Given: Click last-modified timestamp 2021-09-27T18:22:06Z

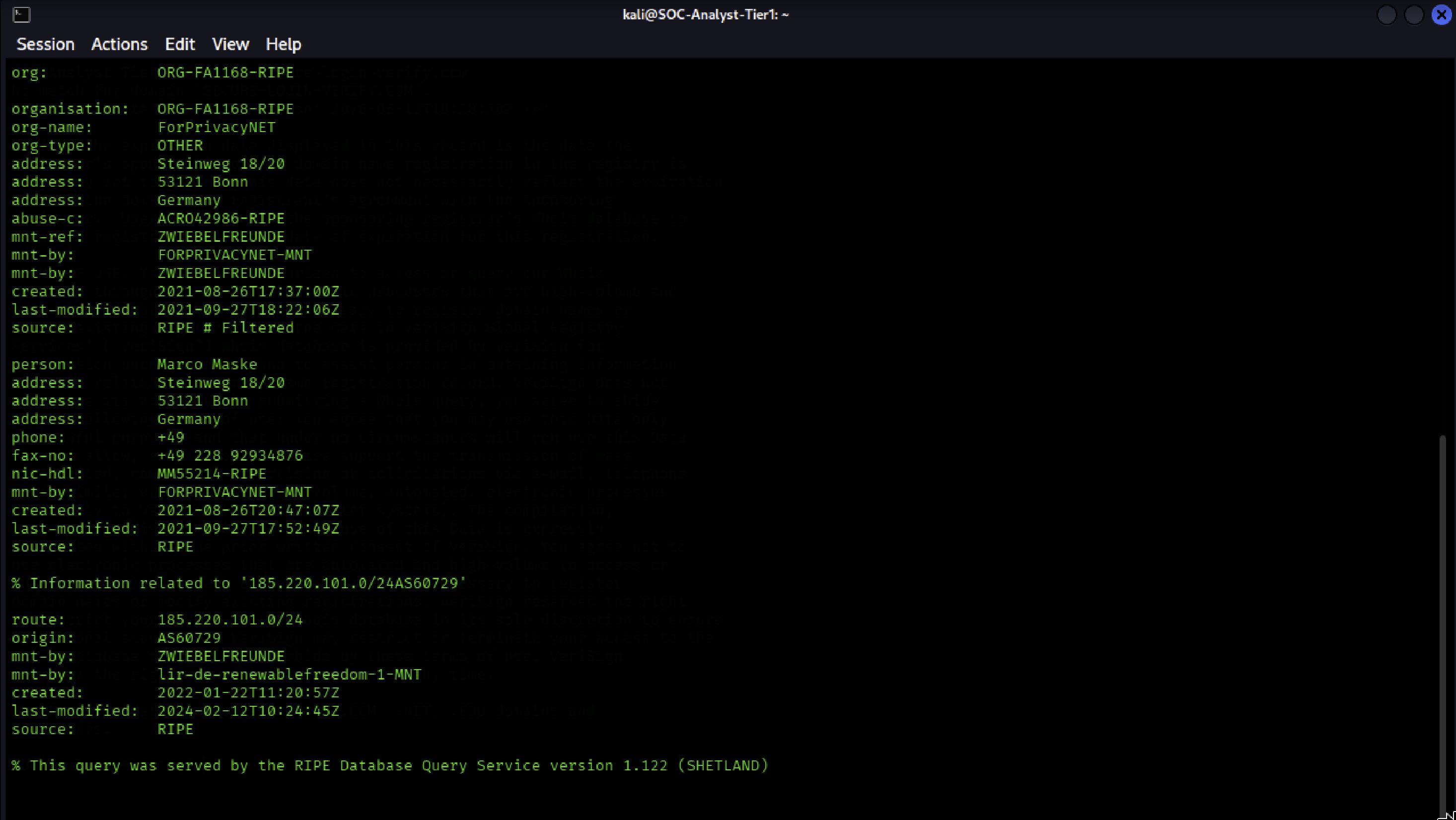Looking at the screenshot, I should coord(248,310).
